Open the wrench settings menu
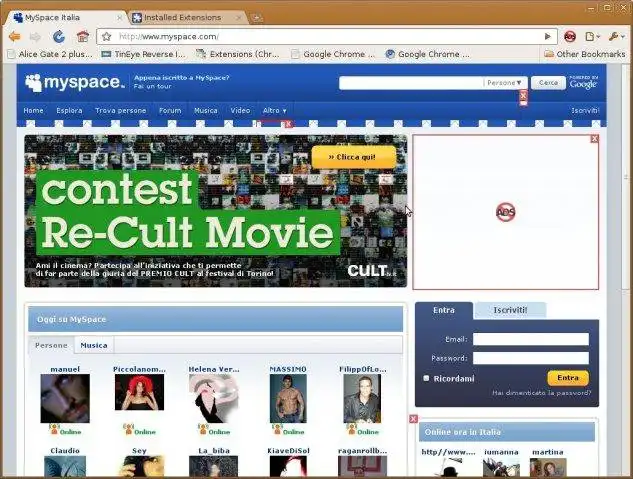The image size is (633, 479). point(616,37)
